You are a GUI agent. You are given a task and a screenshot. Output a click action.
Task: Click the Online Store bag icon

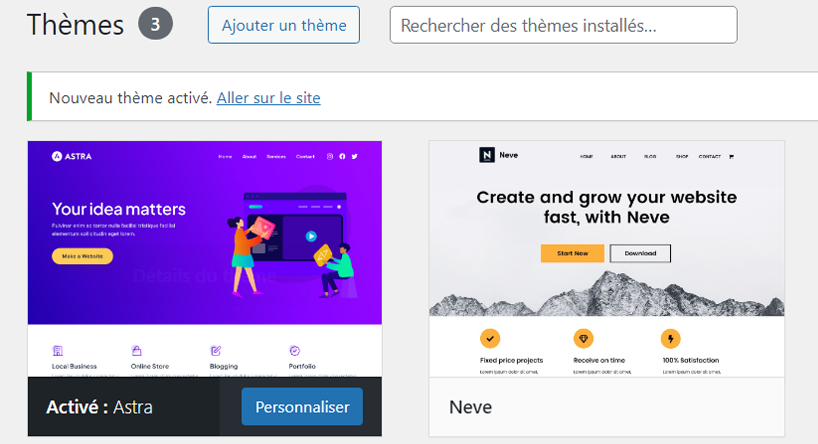[x=136, y=350]
